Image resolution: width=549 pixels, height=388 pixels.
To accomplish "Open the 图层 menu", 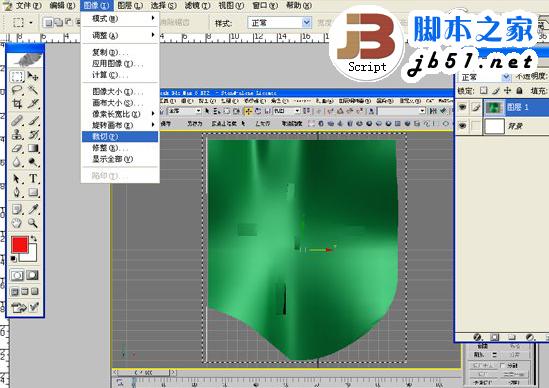I will [x=130, y=5].
